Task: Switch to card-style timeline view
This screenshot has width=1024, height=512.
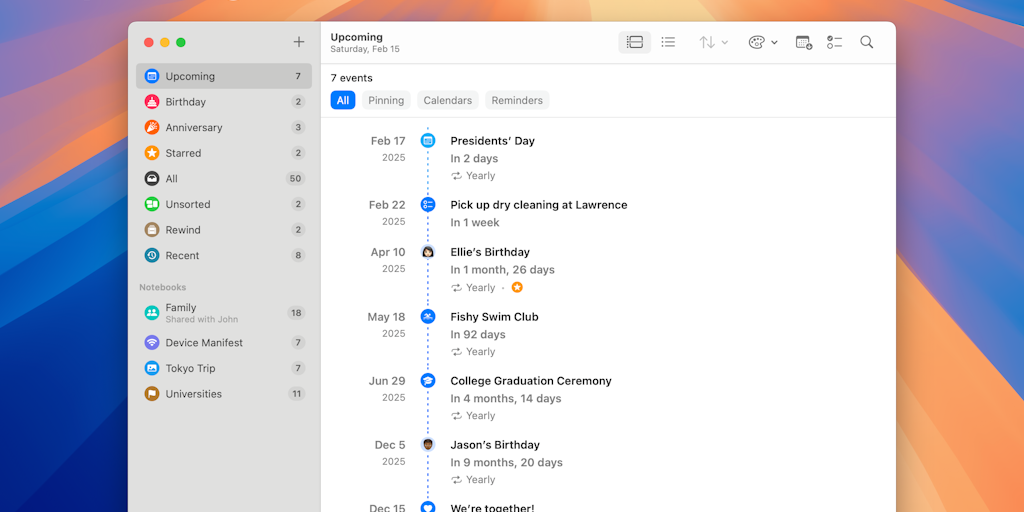Action: point(635,42)
